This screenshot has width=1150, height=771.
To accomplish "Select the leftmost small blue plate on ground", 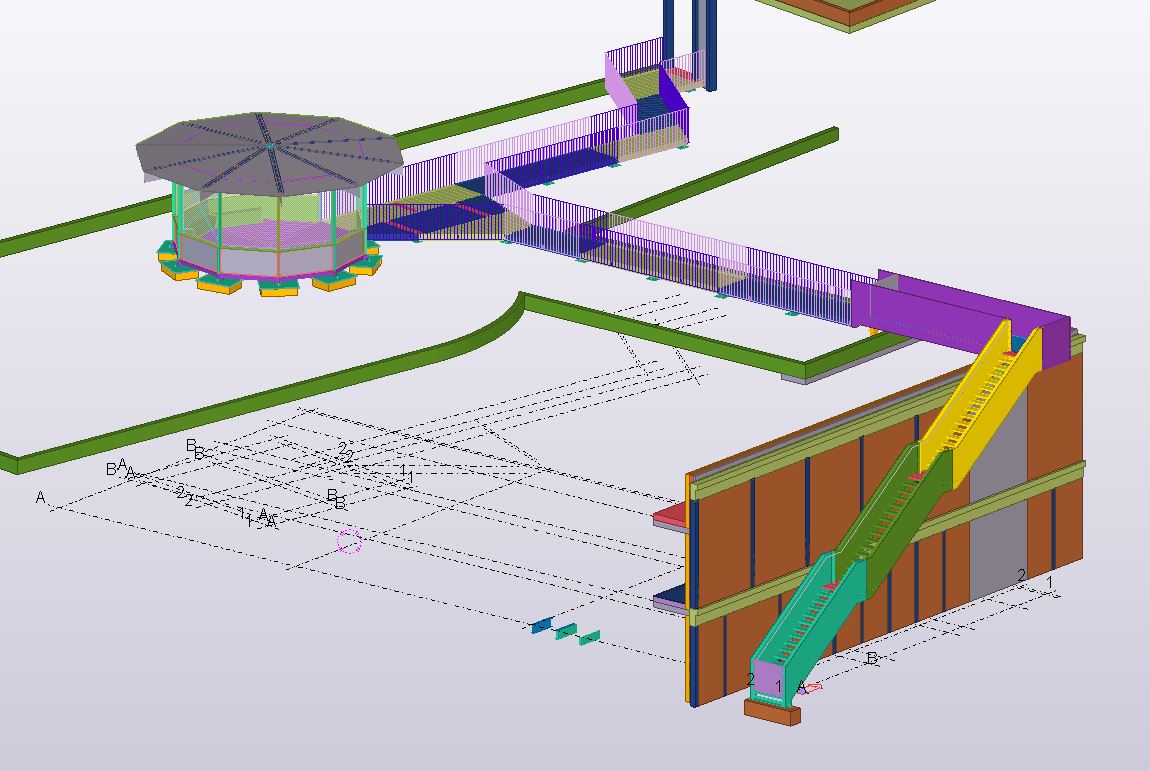I will pyautogui.click(x=541, y=626).
